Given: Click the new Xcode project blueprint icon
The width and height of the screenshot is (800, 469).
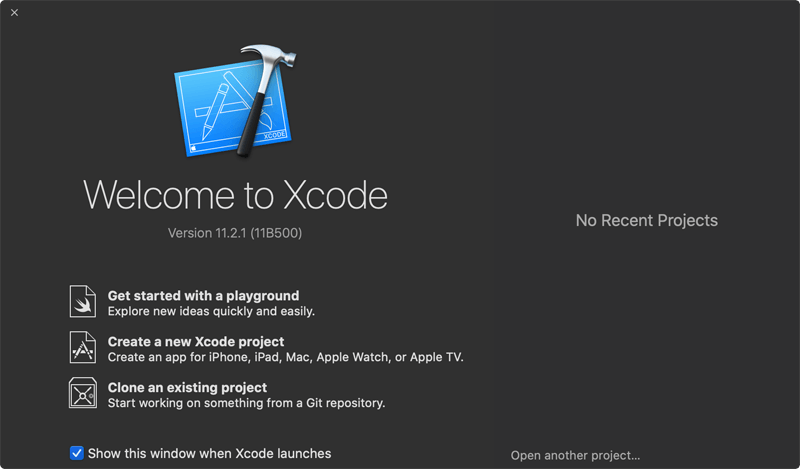Looking at the screenshot, I should (x=83, y=348).
